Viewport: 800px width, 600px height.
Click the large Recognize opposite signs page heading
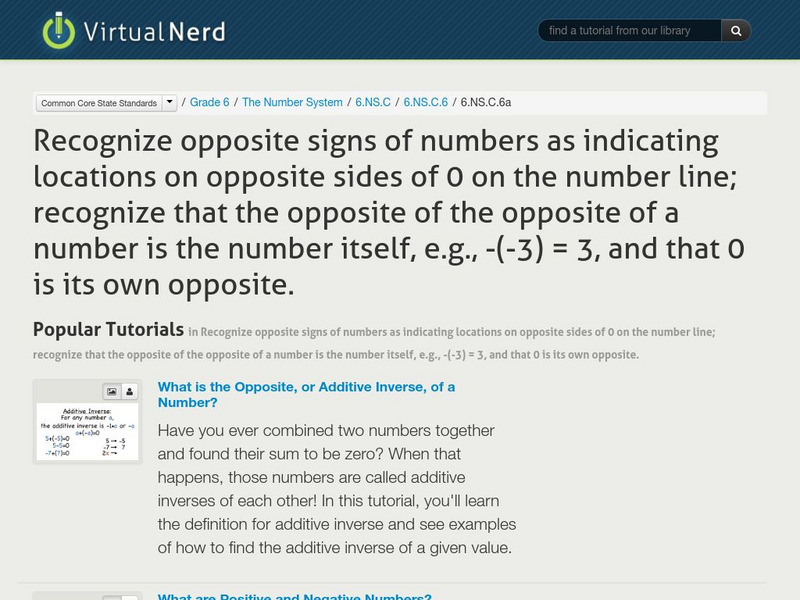pyautogui.click(x=376, y=212)
